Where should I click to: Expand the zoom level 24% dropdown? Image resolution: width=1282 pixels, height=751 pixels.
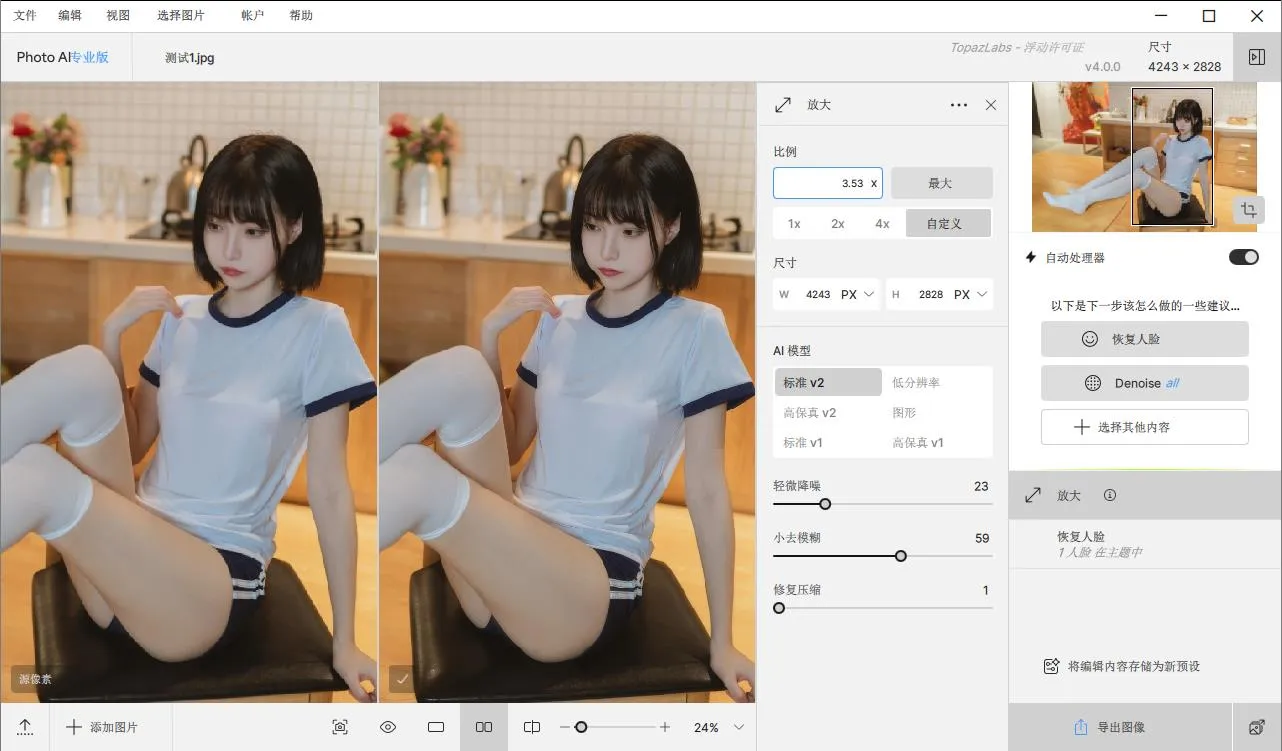point(739,727)
